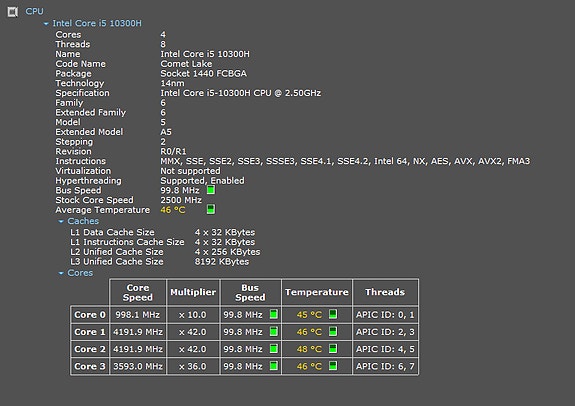The height and width of the screenshot is (406, 575).
Task: Click Core 2 temperature graph icon
Action: coord(333,348)
